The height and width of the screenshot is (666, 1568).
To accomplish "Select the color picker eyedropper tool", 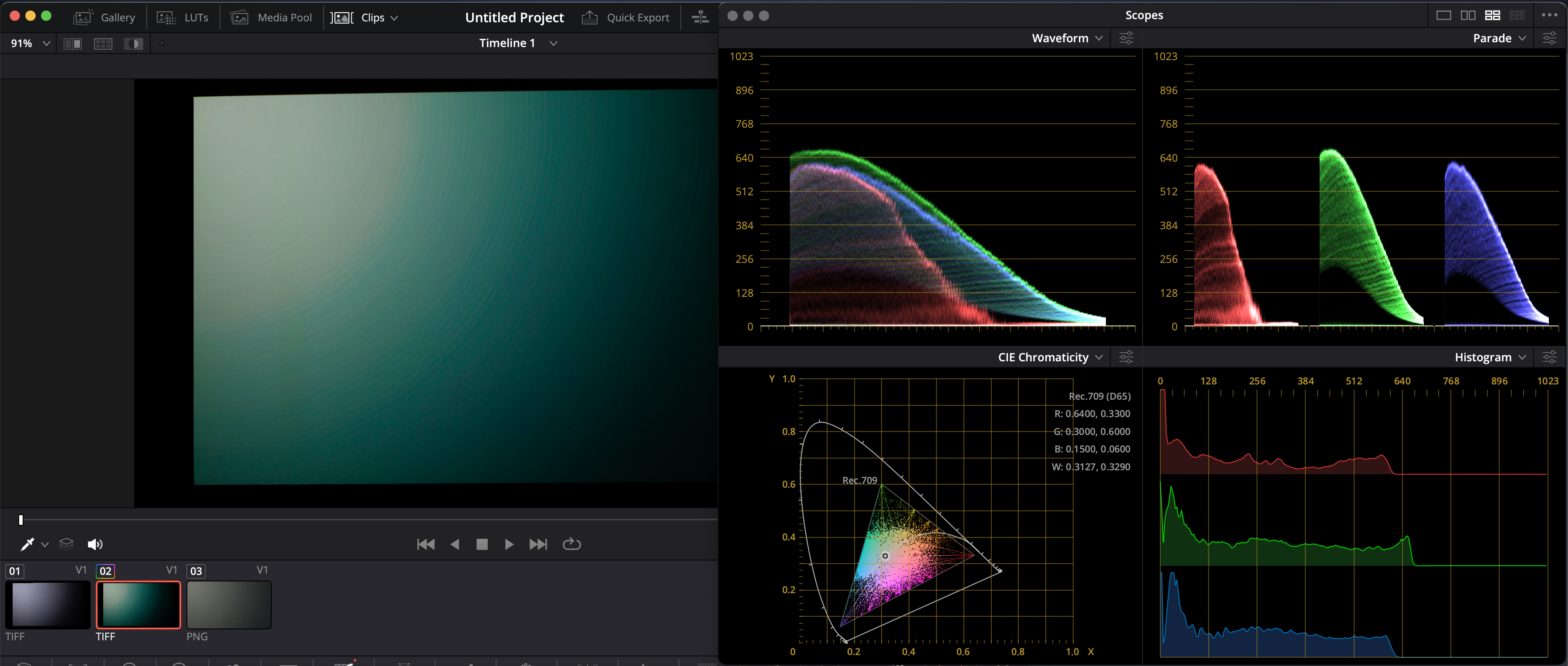I will click(27, 544).
